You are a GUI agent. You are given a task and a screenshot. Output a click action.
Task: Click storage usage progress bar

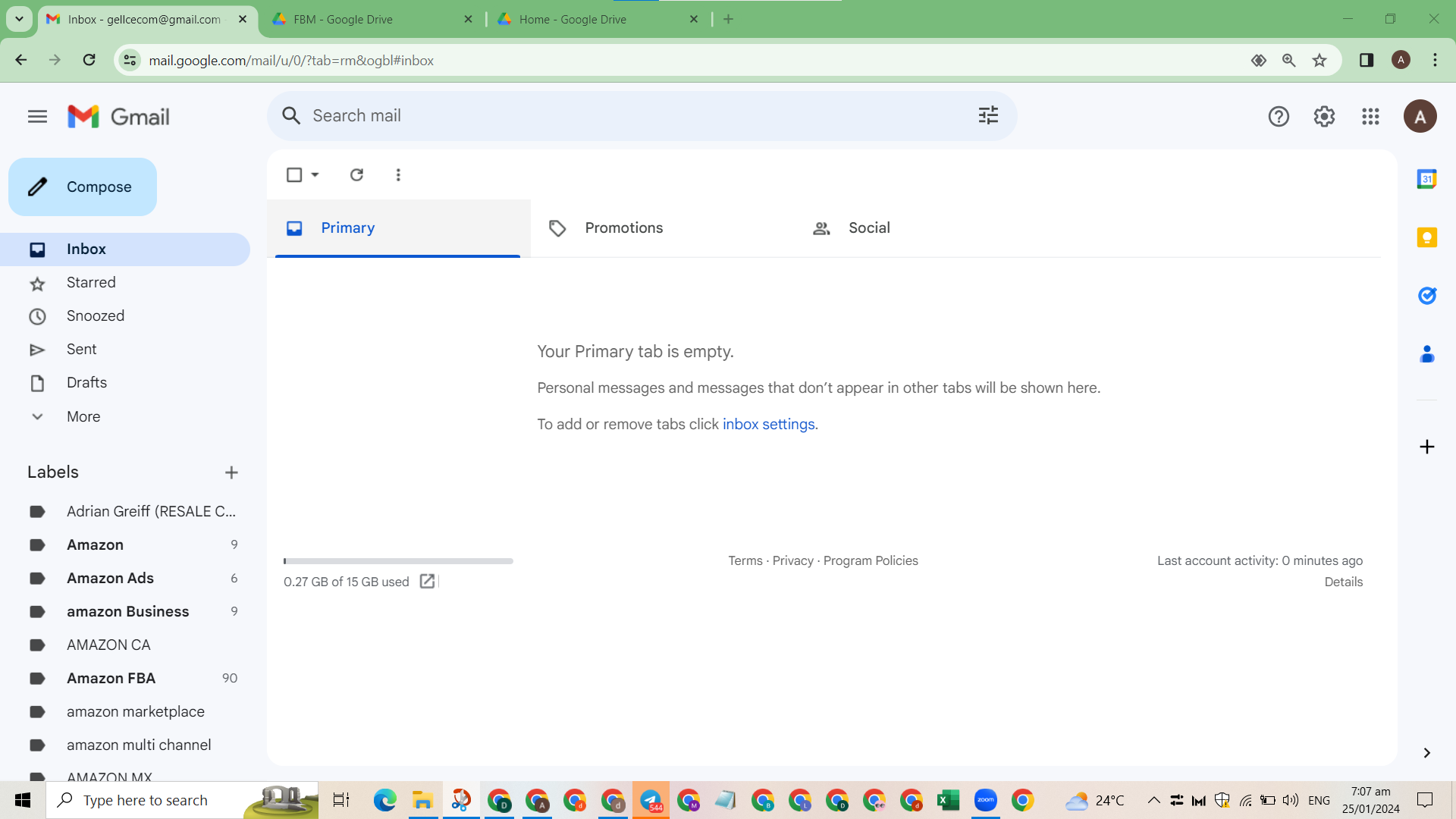point(398,561)
